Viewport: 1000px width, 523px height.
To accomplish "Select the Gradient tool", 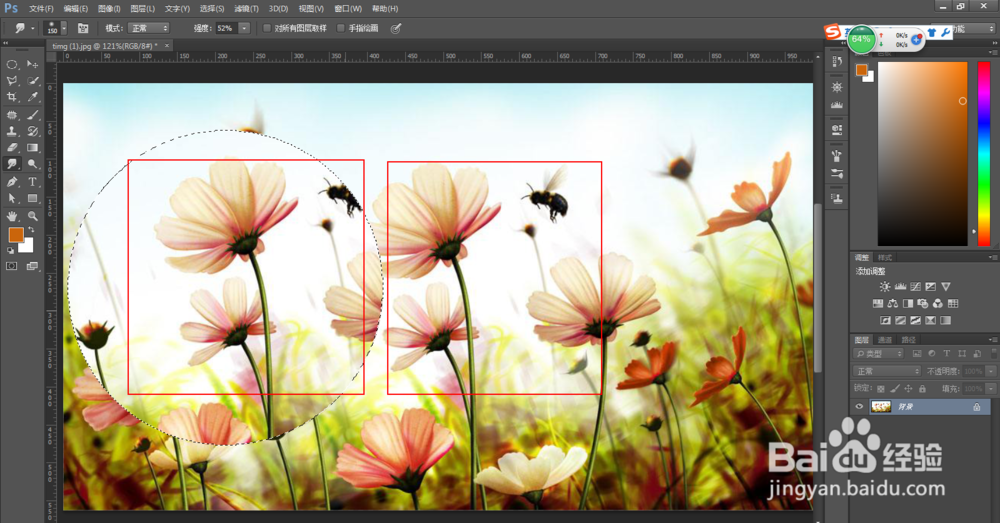I will coord(33,147).
